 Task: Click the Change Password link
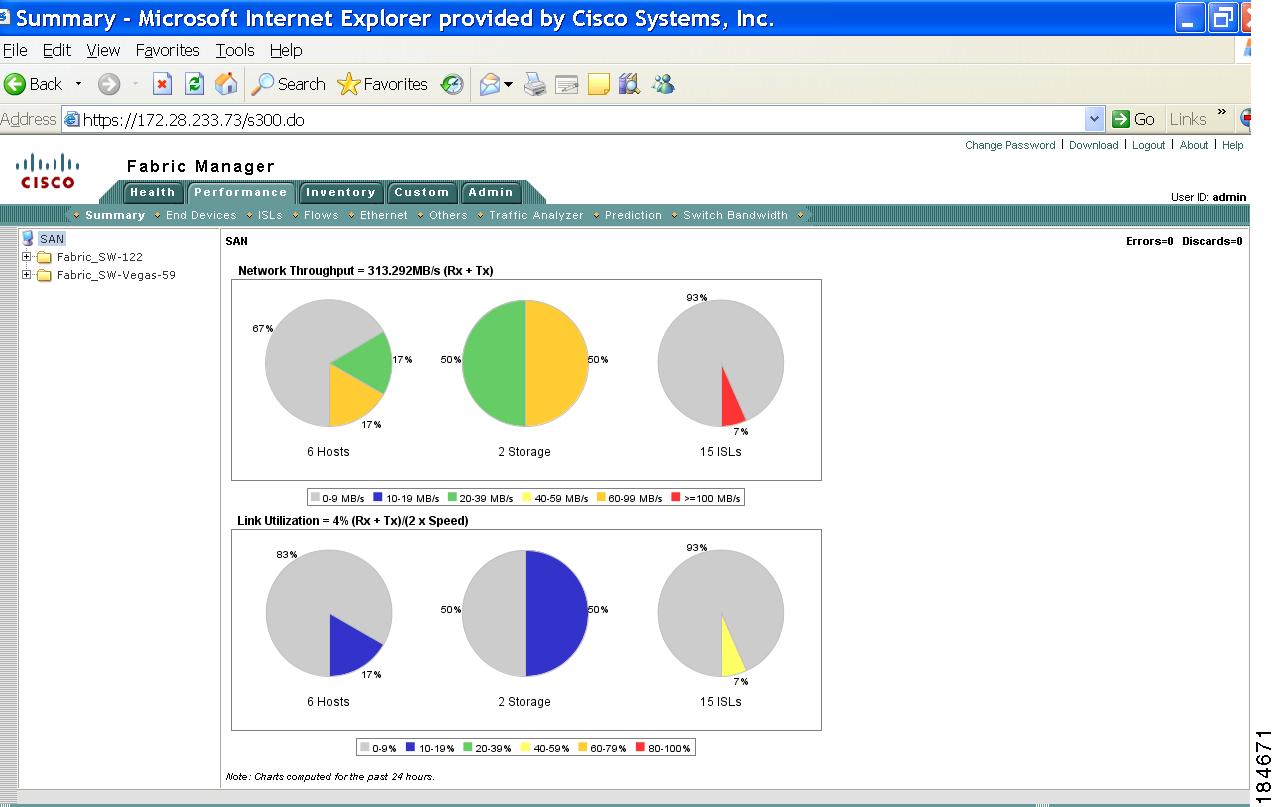[x=1010, y=145]
